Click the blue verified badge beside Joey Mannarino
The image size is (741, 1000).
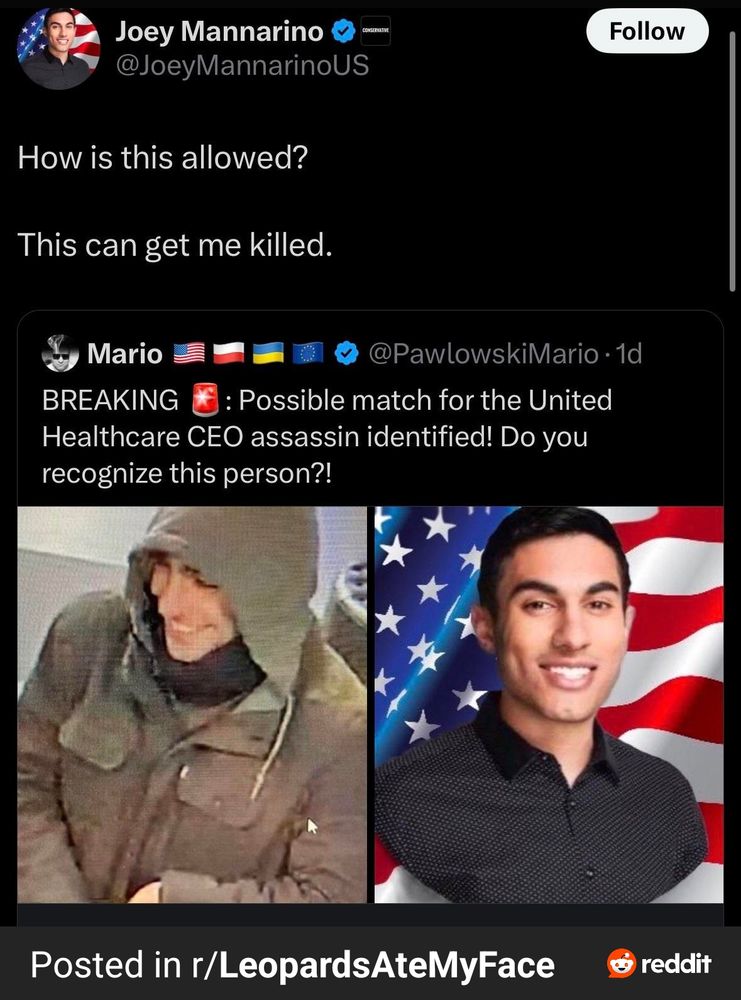click(344, 31)
